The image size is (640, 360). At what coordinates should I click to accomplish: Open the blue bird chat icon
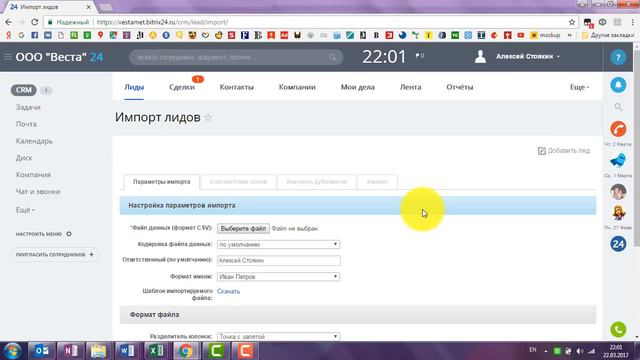618,160
